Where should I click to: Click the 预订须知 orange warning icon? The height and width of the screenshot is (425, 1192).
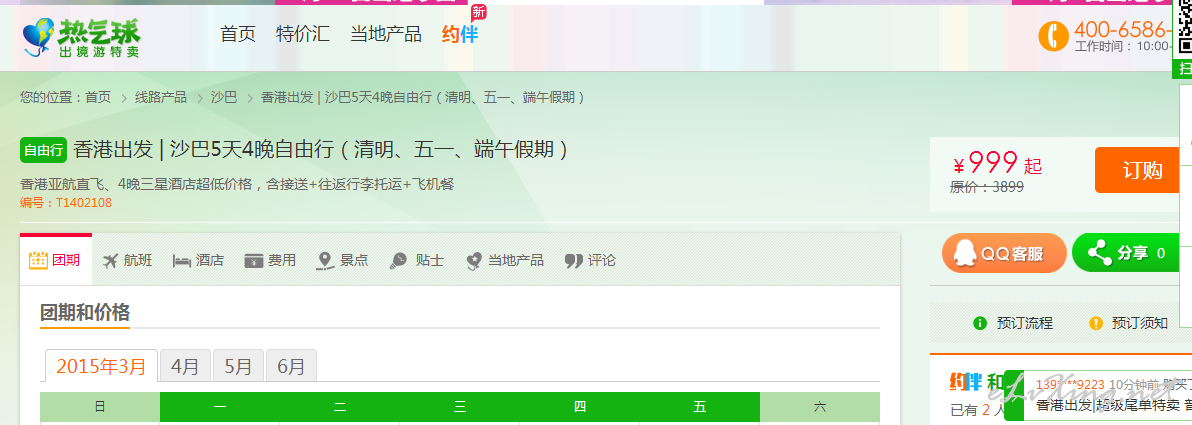pyautogui.click(x=1095, y=323)
